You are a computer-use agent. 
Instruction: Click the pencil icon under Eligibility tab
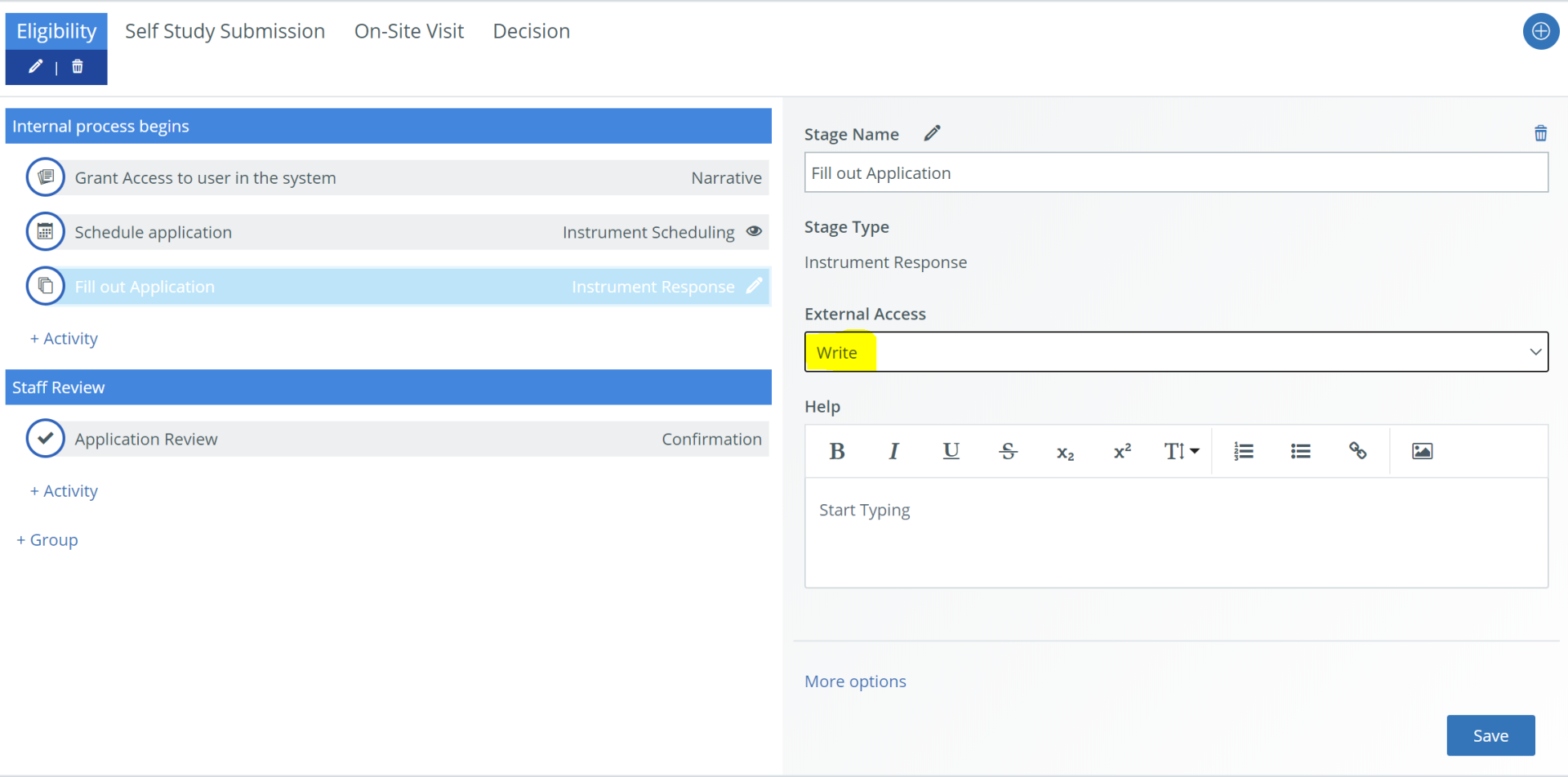click(36, 67)
